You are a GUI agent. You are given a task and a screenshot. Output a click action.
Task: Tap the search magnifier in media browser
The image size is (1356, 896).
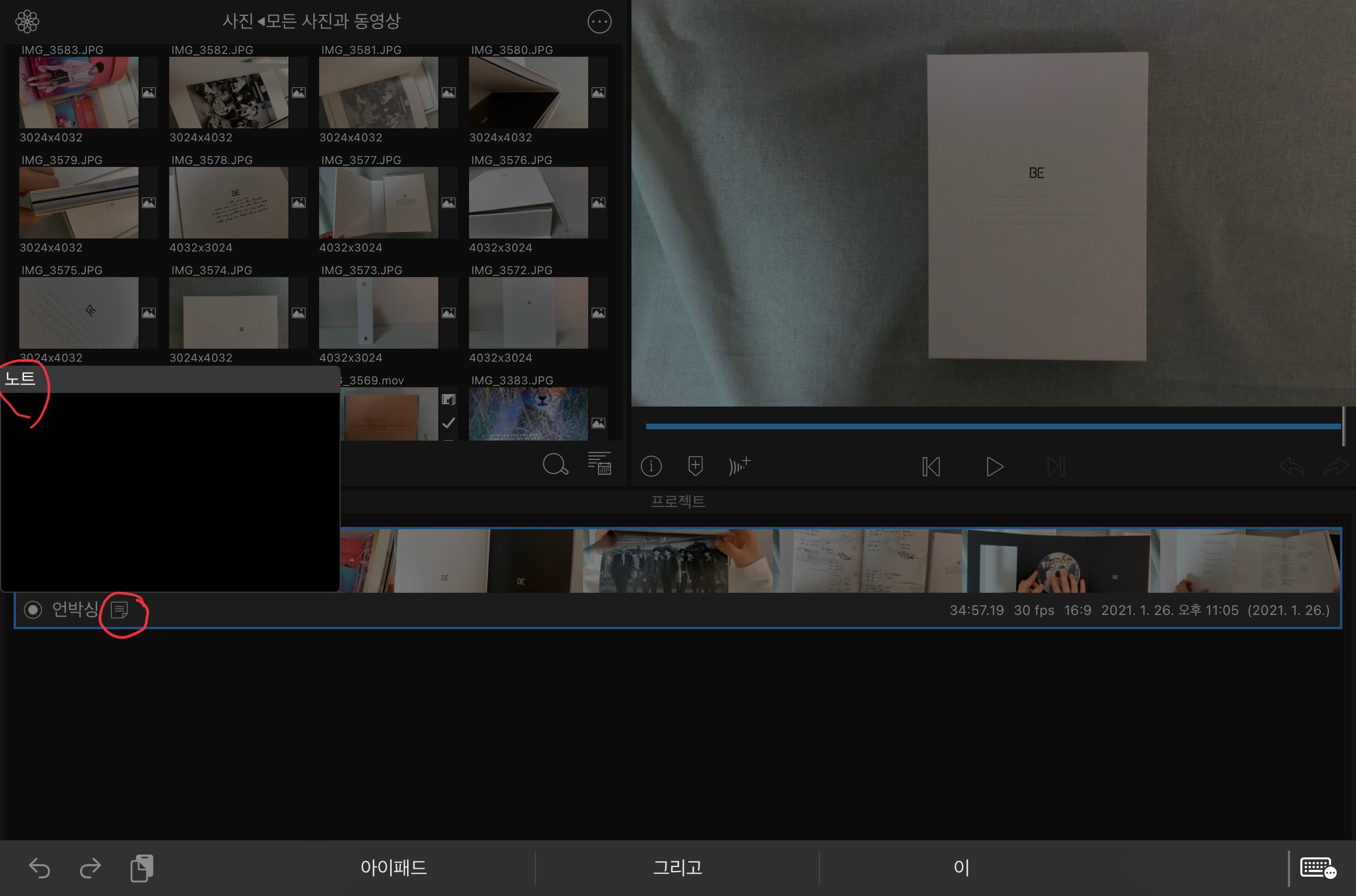[x=555, y=464]
